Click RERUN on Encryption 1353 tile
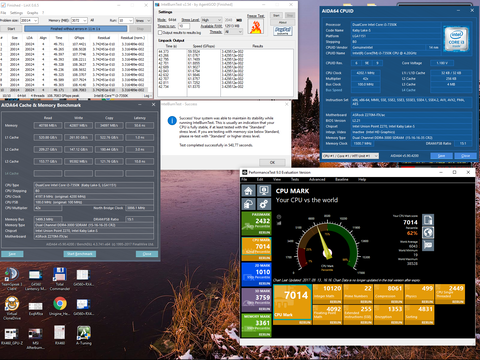The image size is (480, 360). point(397,322)
